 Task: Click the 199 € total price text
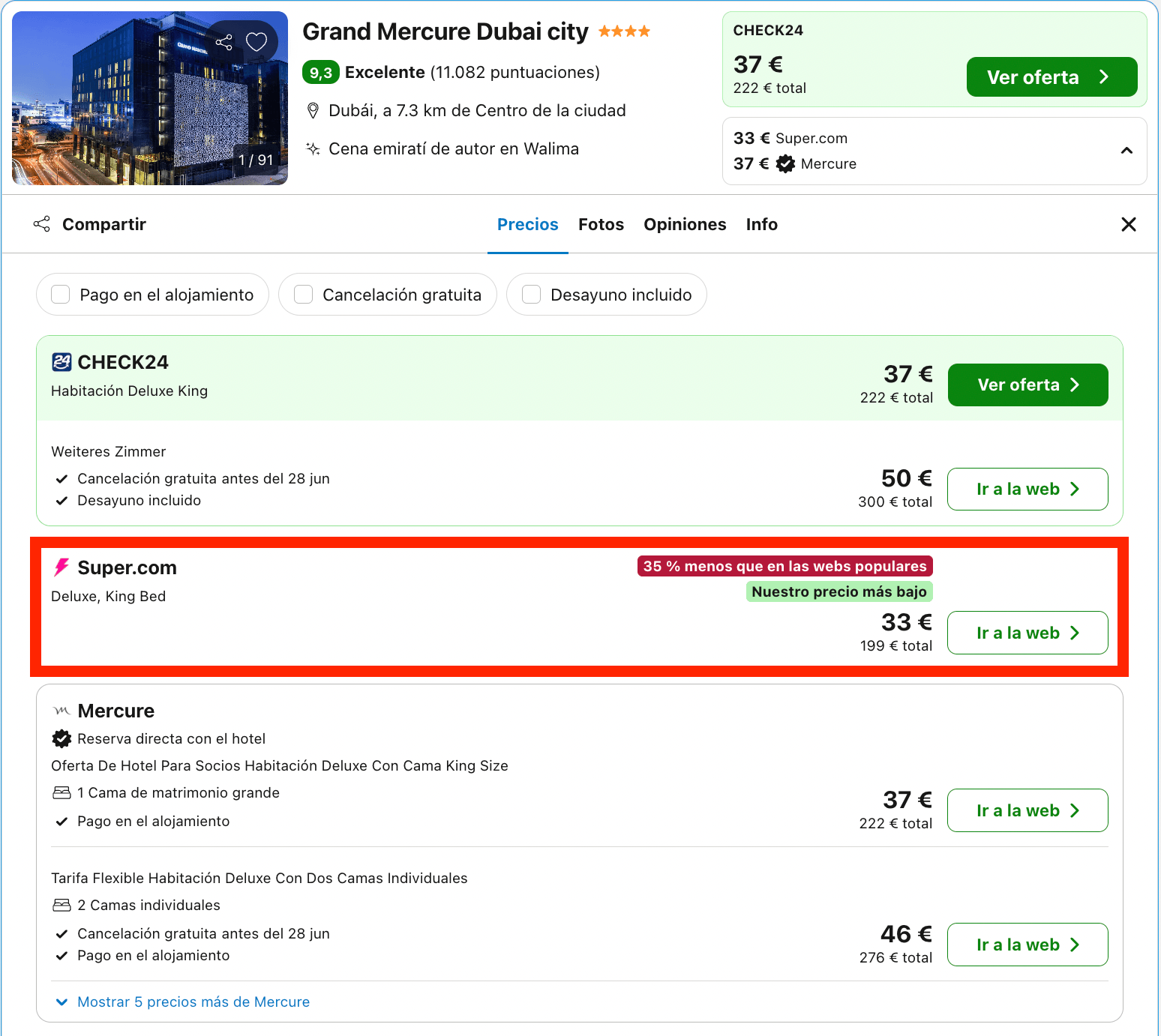896,645
